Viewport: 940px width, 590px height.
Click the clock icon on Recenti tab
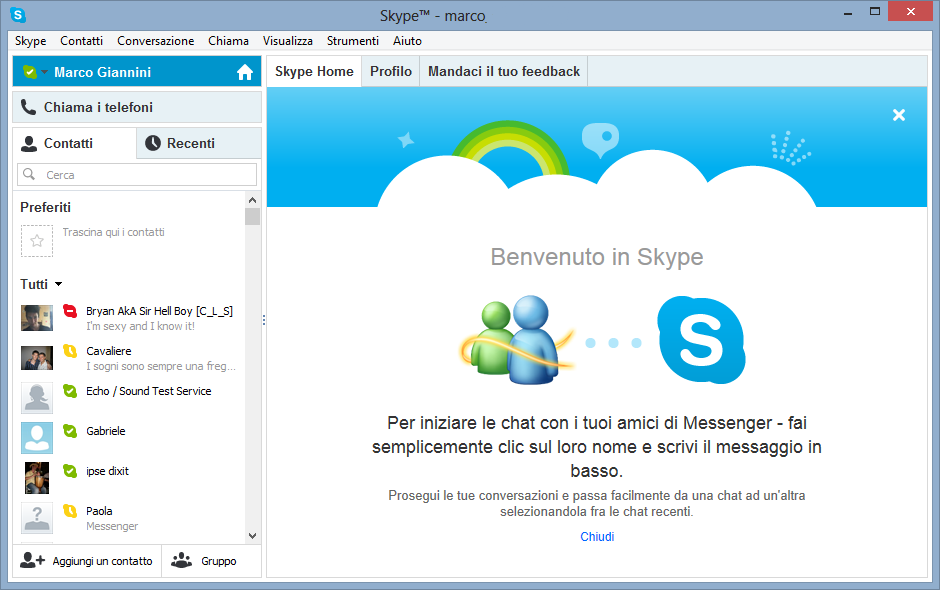coord(153,143)
